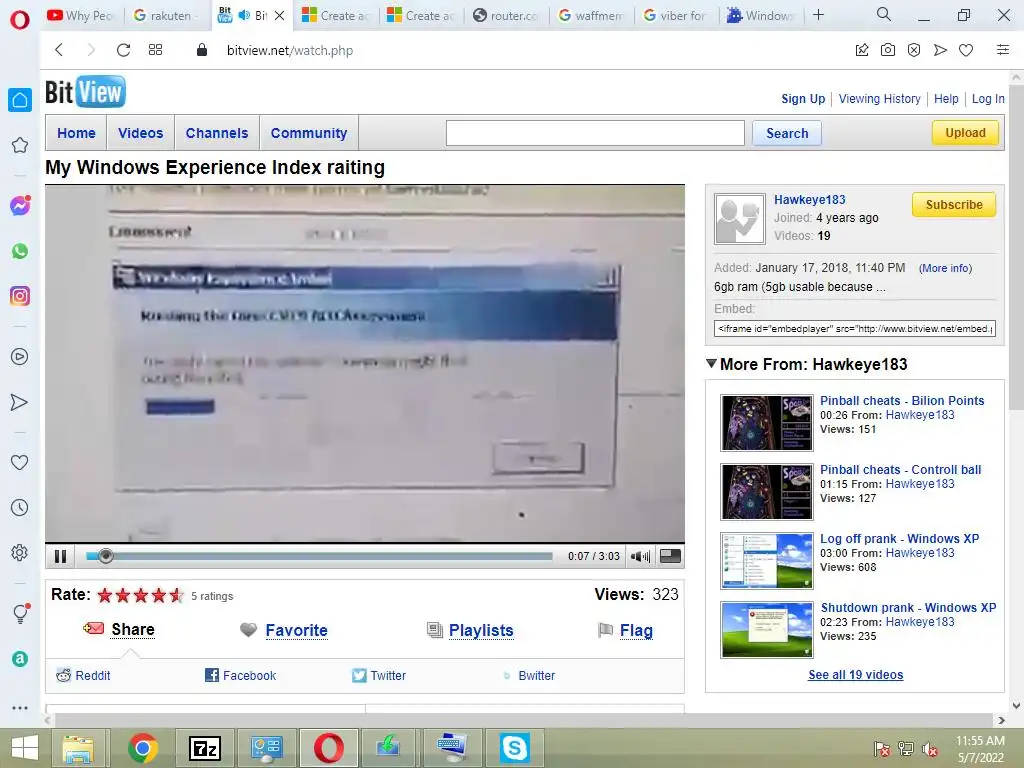Switch to waffmem Google tab
This screenshot has width=1024, height=768.
tap(592, 15)
